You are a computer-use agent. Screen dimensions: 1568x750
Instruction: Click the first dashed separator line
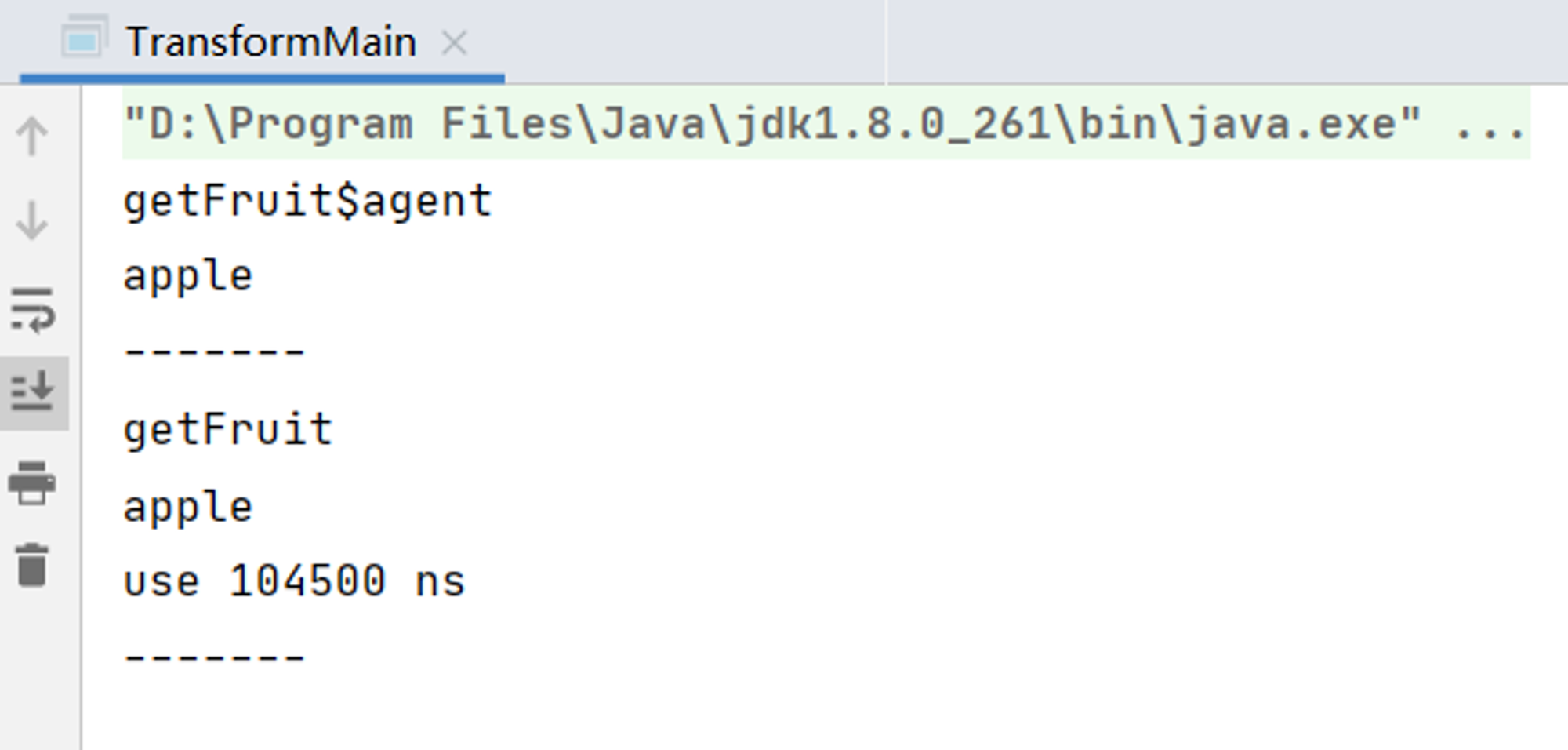214,351
